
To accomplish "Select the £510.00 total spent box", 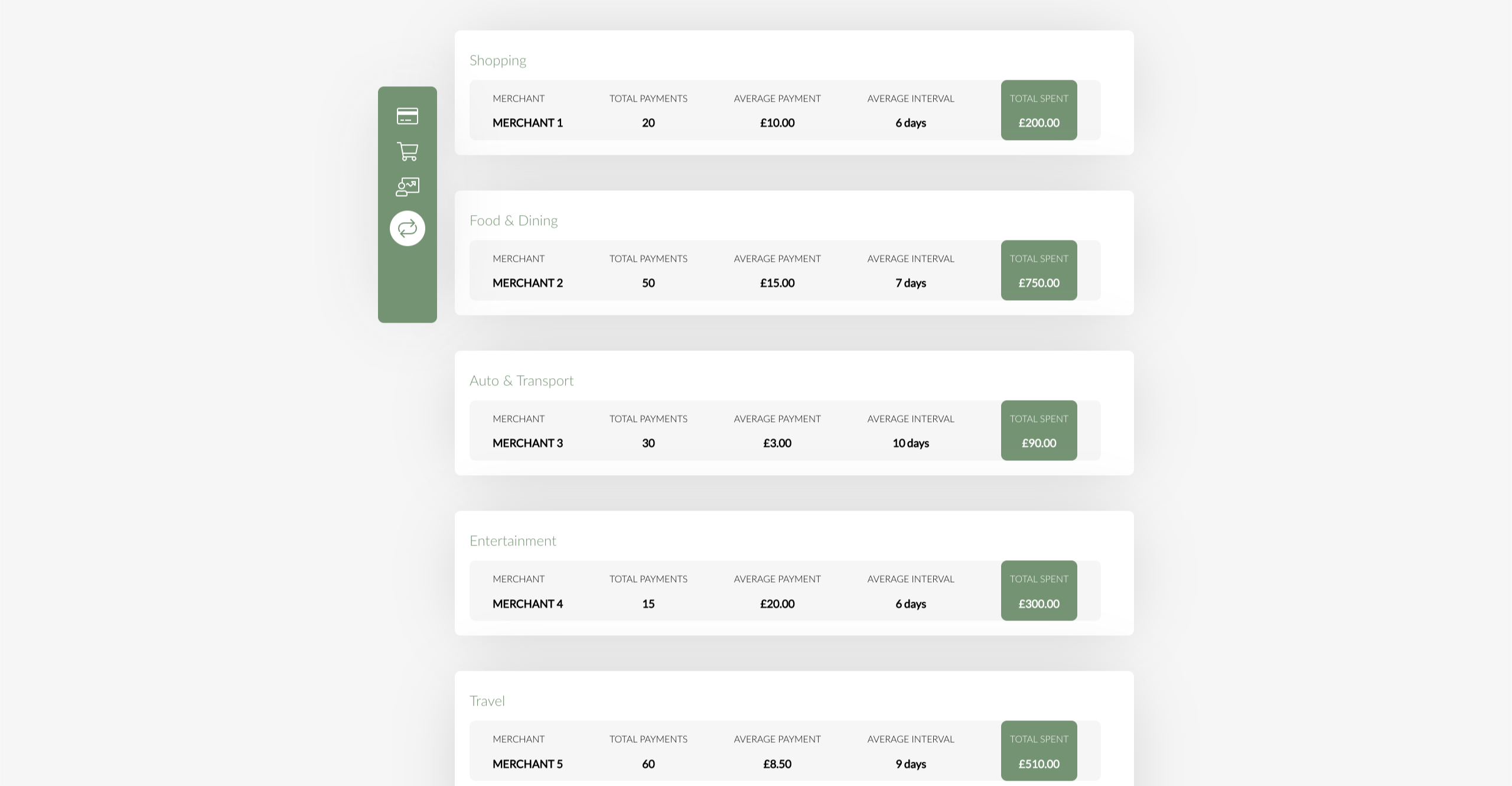I will tap(1038, 751).
